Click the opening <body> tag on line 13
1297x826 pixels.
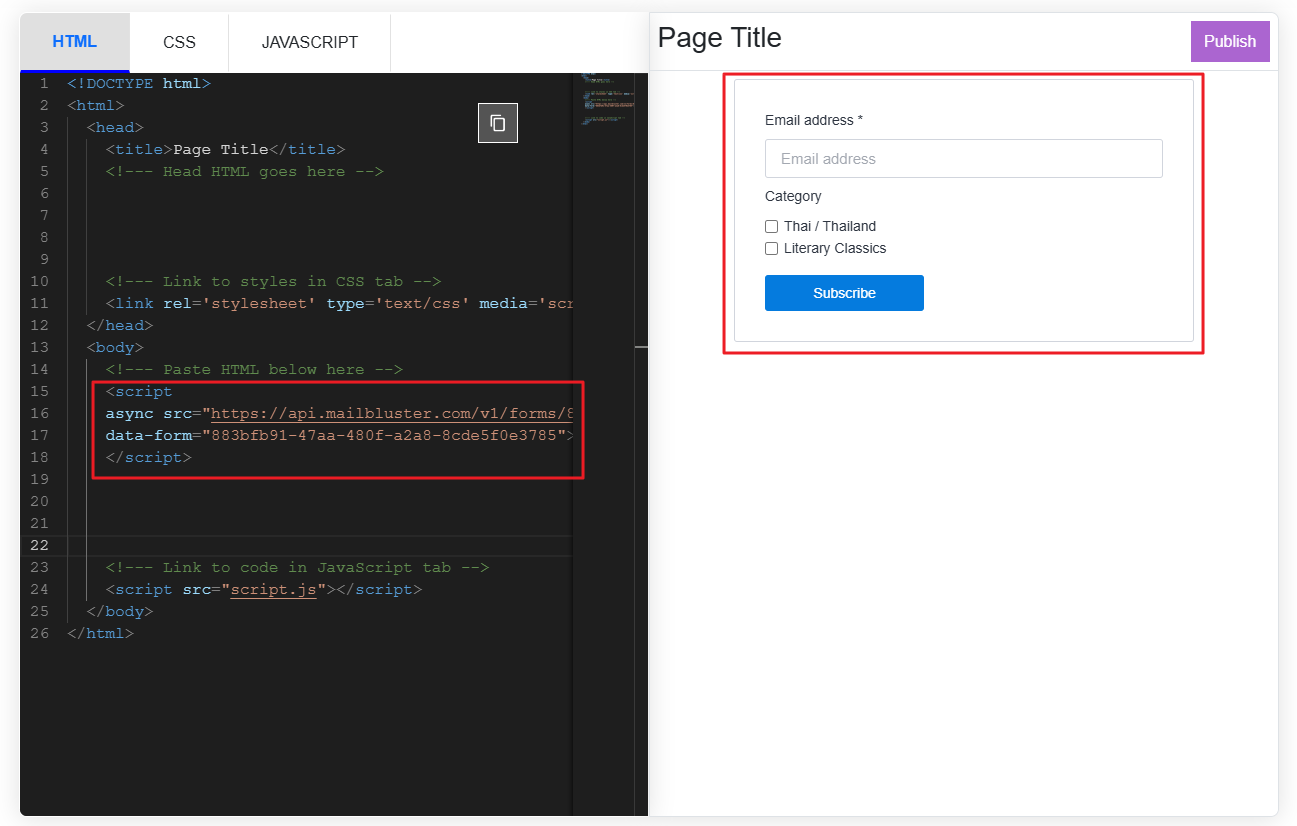(115, 347)
